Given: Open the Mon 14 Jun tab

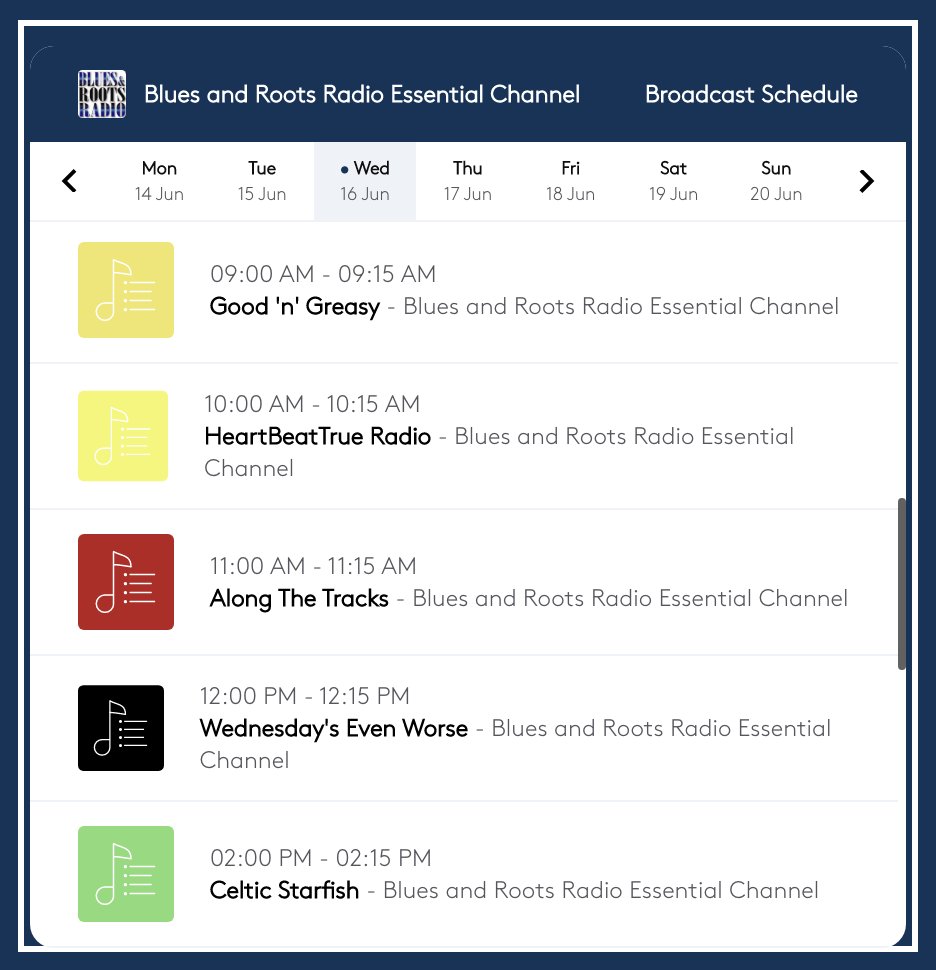Looking at the screenshot, I should (159, 181).
